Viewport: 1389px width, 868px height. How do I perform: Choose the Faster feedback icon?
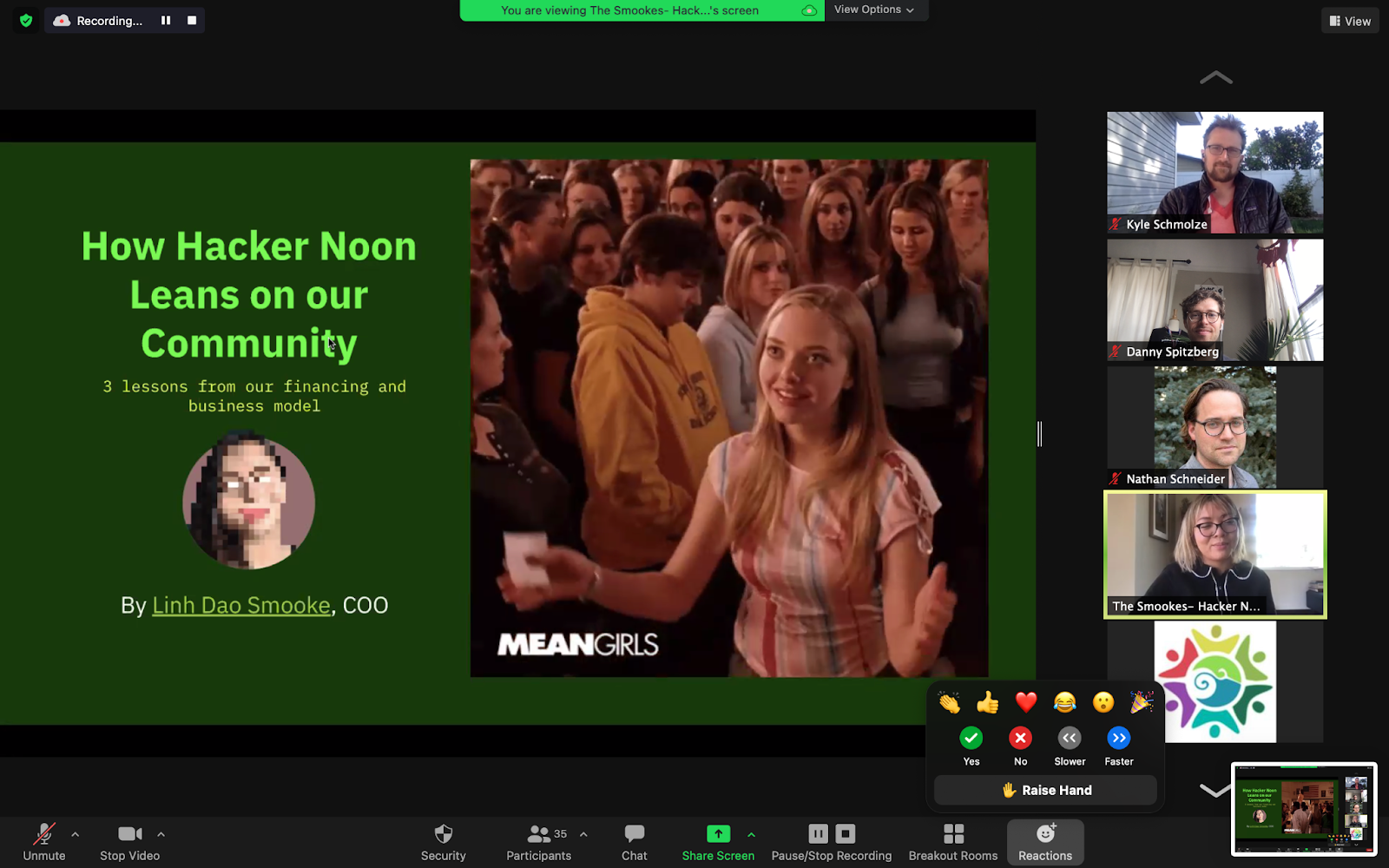(x=1119, y=739)
